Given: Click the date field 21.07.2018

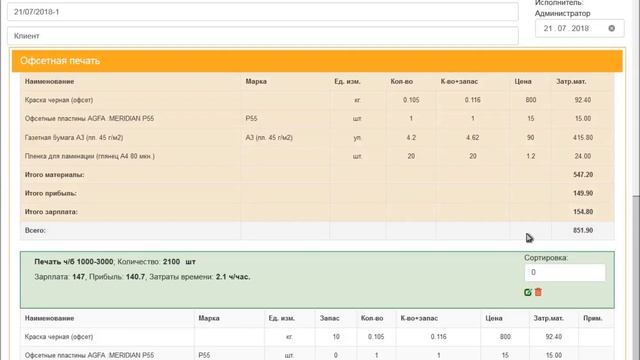Looking at the screenshot, I should click(x=580, y=28).
